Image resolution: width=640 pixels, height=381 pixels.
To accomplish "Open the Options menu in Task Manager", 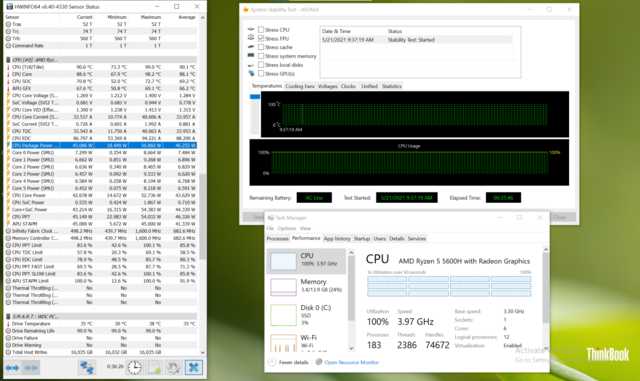I will pos(287,228).
